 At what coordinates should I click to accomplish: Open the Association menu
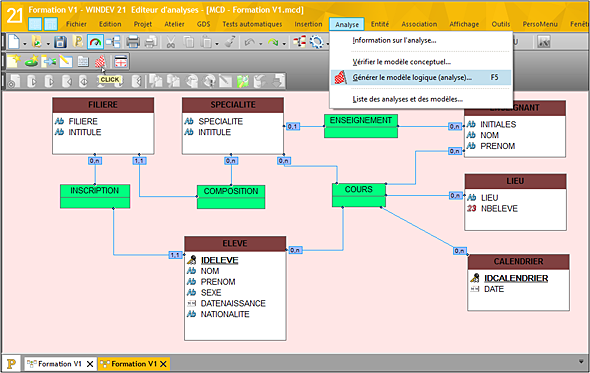coord(419,24)
